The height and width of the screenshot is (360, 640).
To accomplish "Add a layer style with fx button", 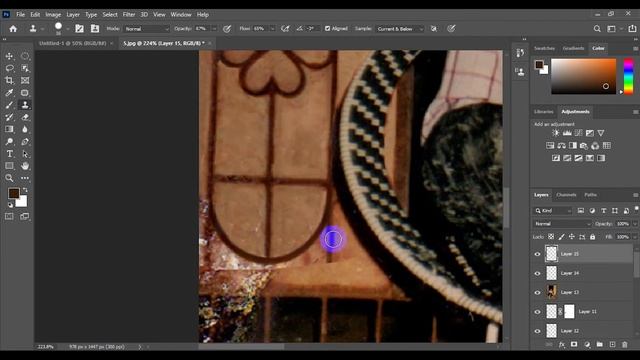I will pyautogui.click(x=562, y=344).
